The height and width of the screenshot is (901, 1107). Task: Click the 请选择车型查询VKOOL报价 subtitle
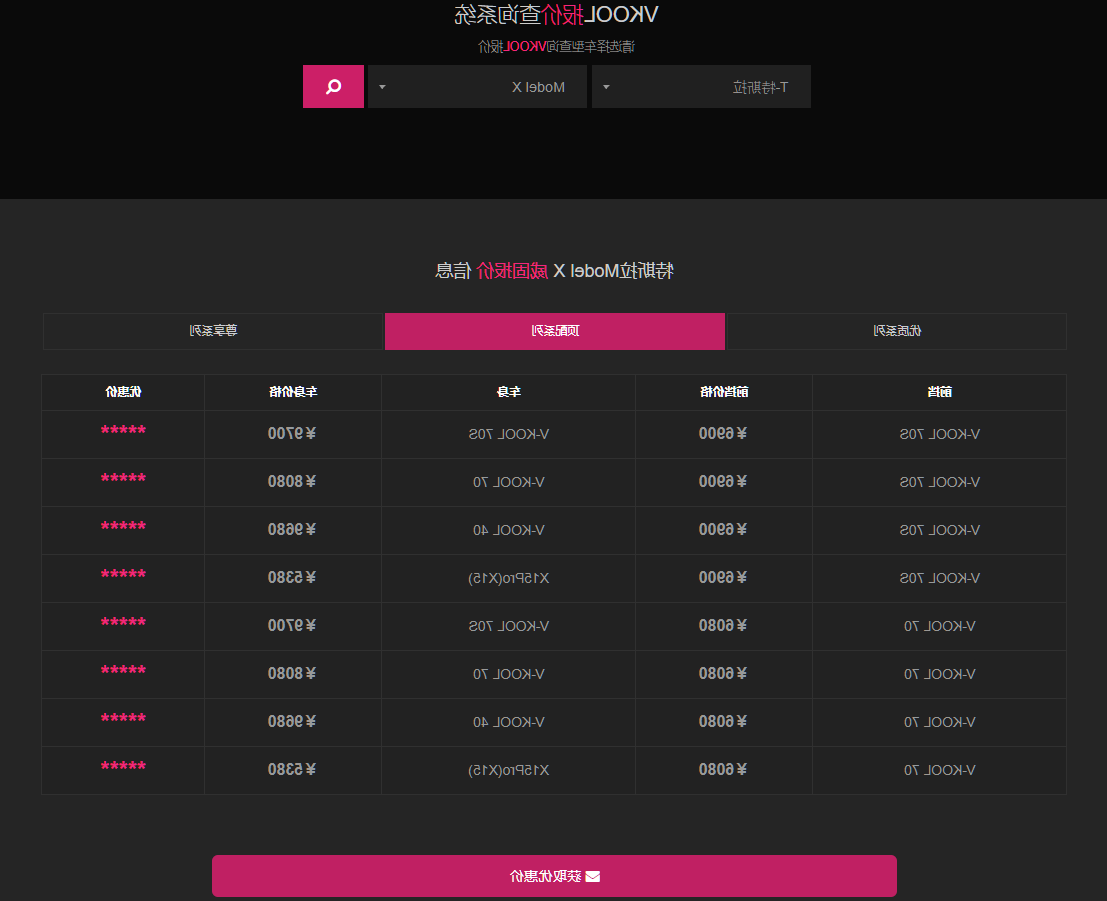[x=556, y=47]
